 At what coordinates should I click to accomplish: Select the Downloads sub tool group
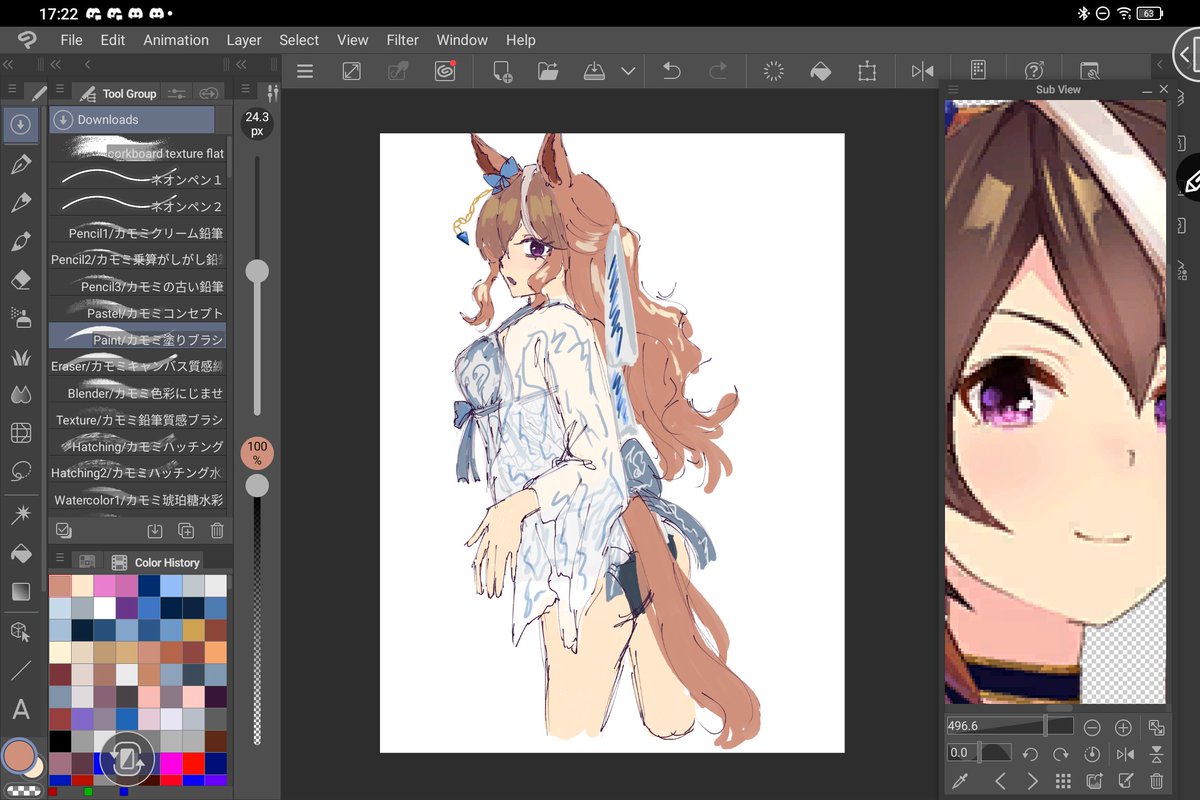[x=132, y=120]
